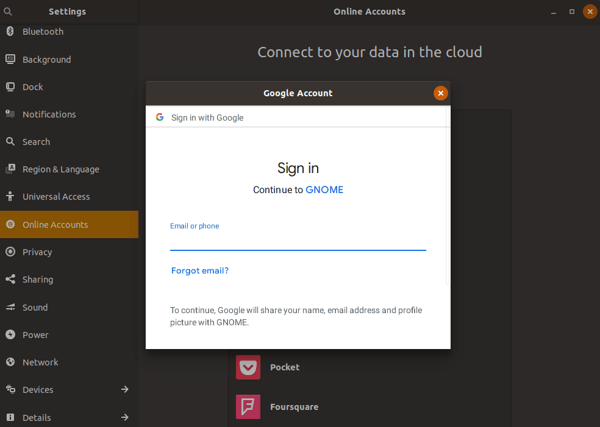Click the Forgot email? link
Image resolution: width=600 pixels, height=427 pixels.
point(200,271)
